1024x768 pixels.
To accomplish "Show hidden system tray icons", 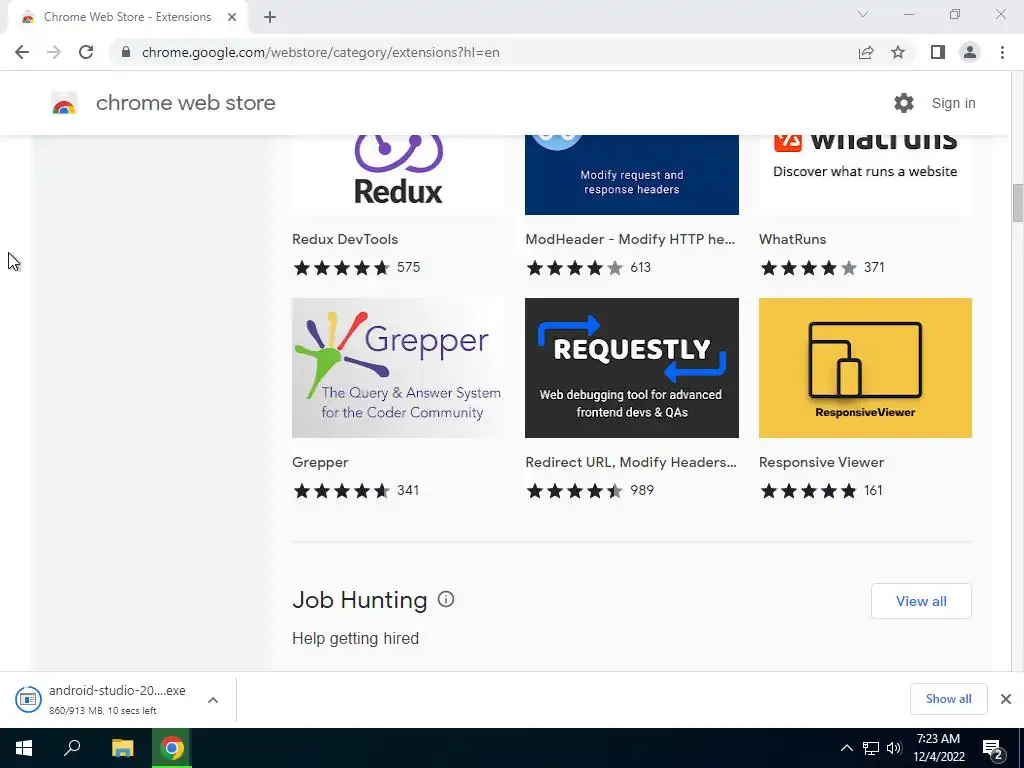I will [x=846, y=748].
